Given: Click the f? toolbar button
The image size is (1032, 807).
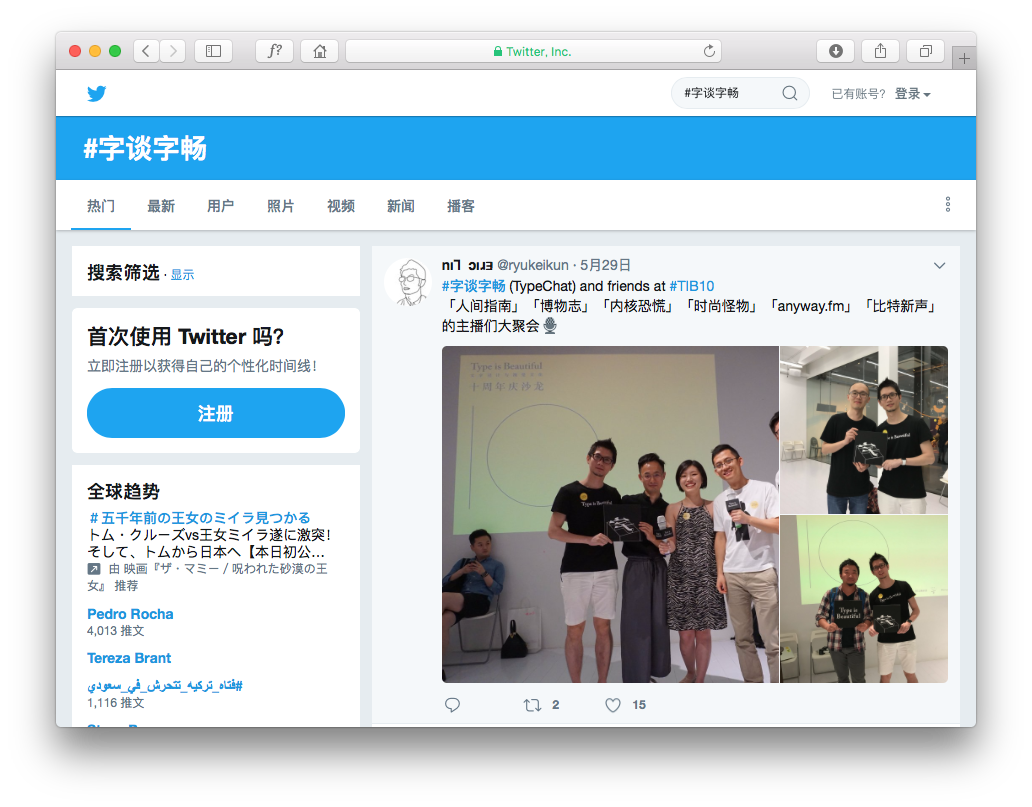Looking at the screenshot, I should pos(274,51).
